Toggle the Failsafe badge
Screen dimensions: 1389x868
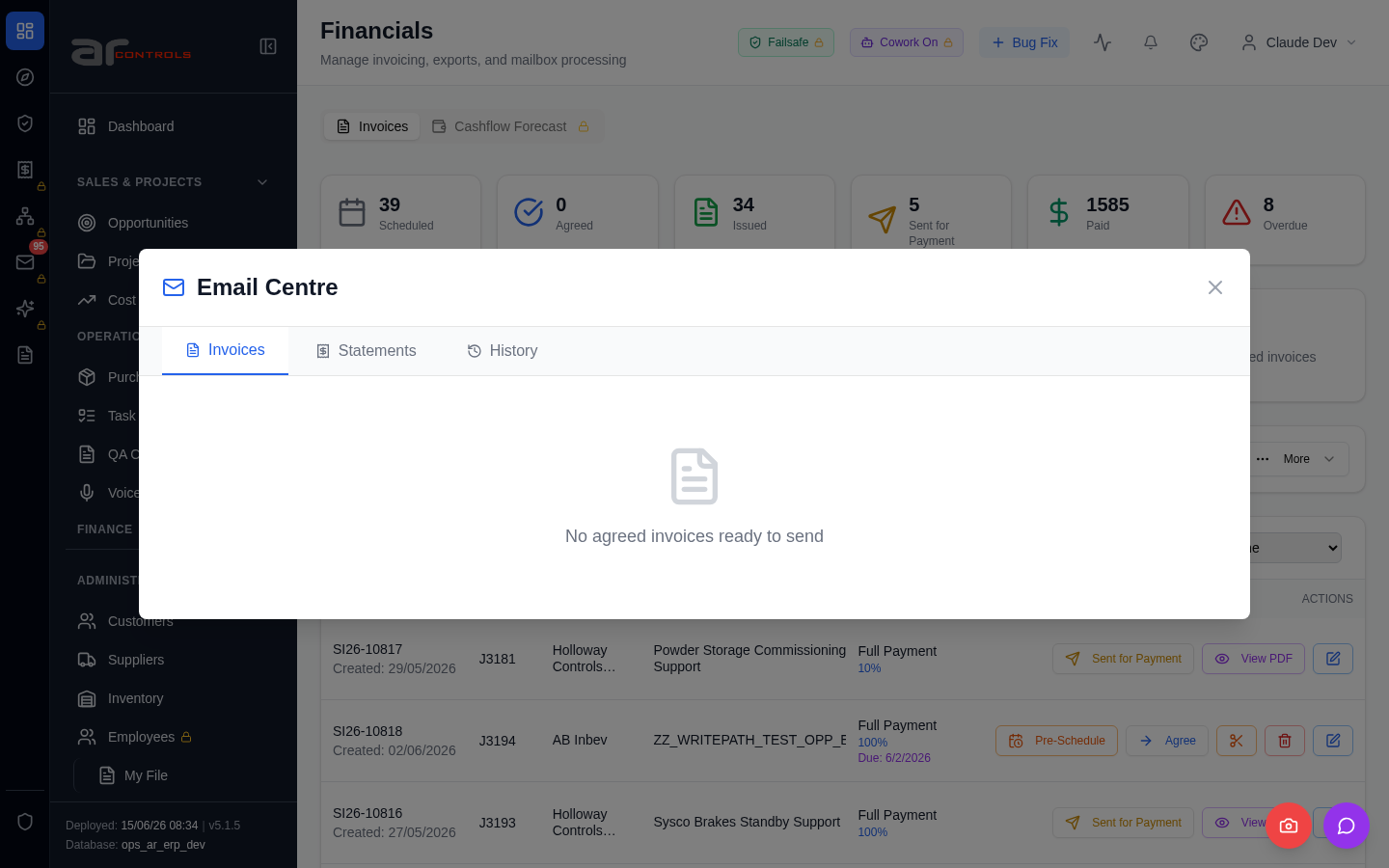(x=786, y=42)
